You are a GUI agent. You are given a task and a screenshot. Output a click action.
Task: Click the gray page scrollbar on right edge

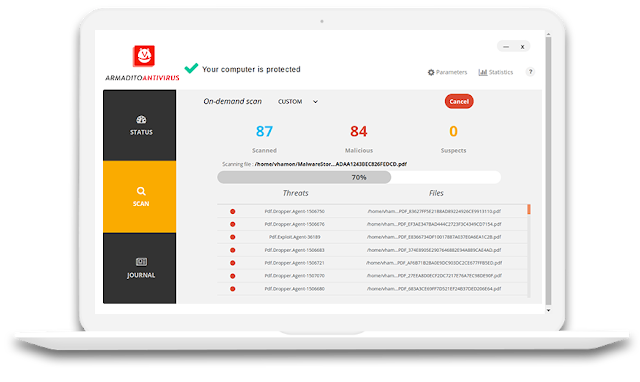[x=548, y=171]
